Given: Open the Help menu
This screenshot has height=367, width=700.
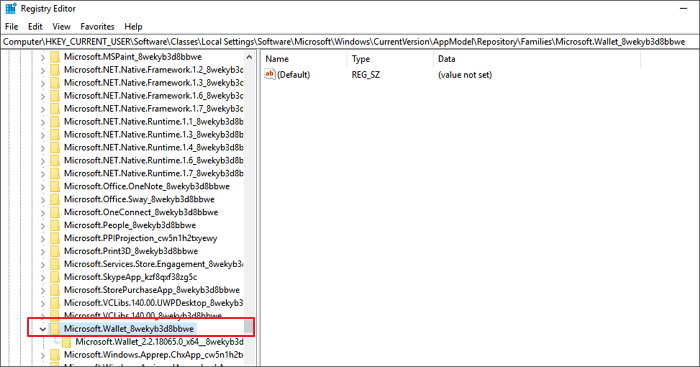Looking at the screenshot, I should [133, 27].
